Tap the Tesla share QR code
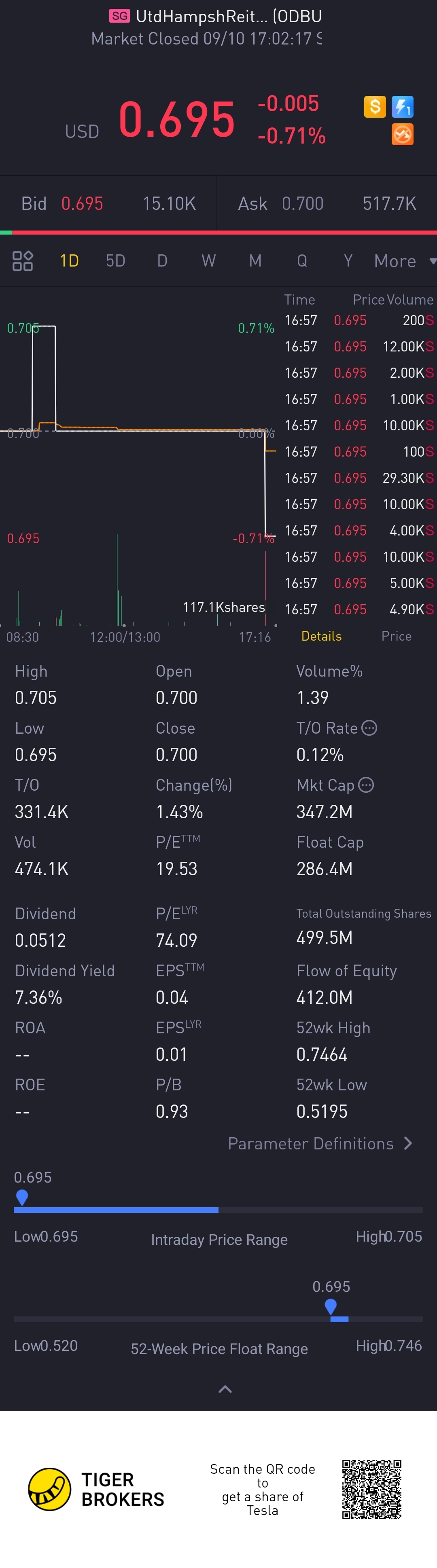 [x=371, y=1489]
